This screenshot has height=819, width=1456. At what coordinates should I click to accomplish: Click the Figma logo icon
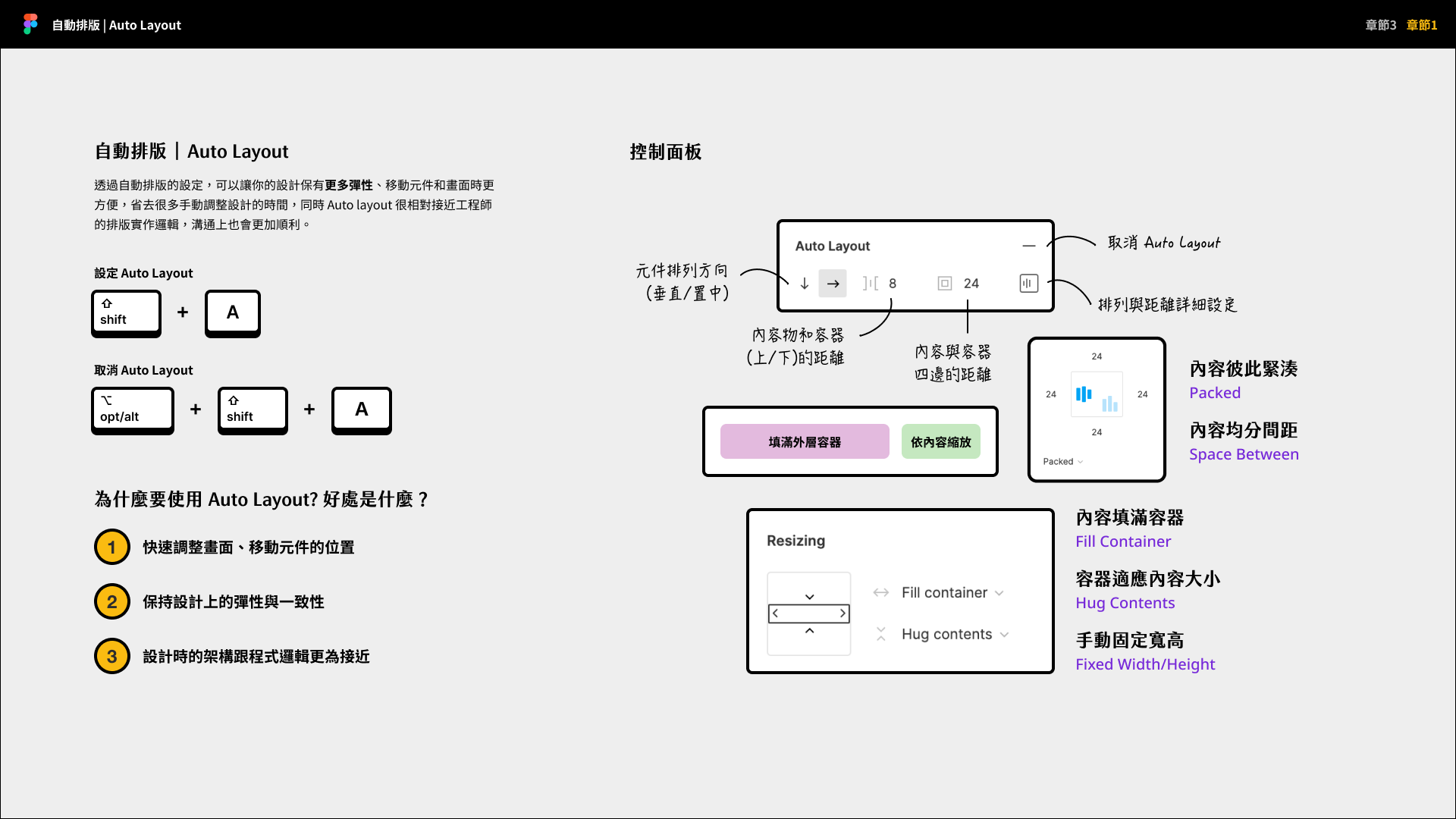[30, 24]
